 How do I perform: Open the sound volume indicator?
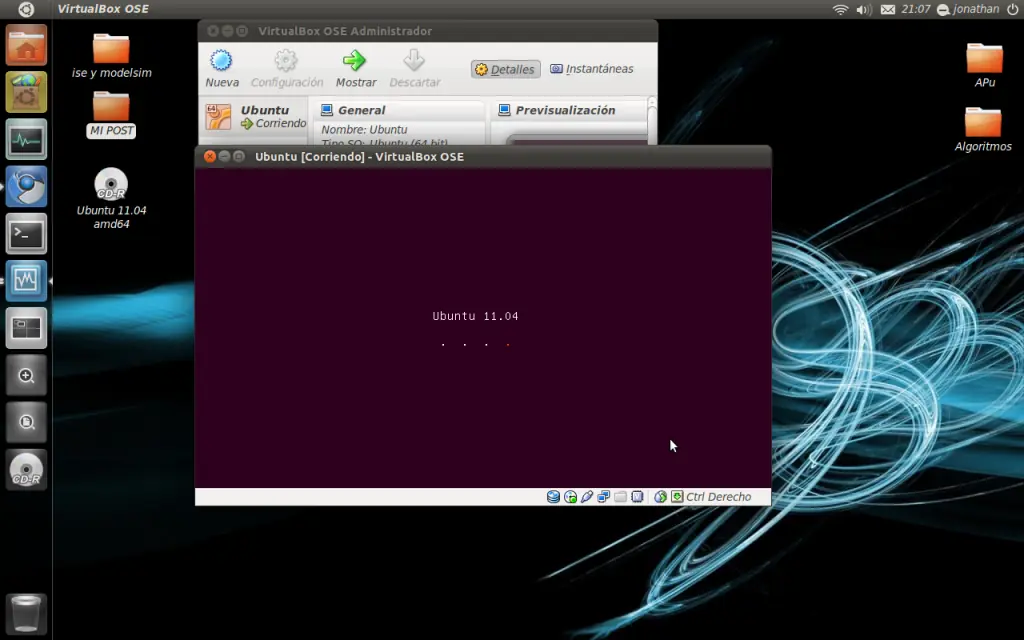[863, 9]
